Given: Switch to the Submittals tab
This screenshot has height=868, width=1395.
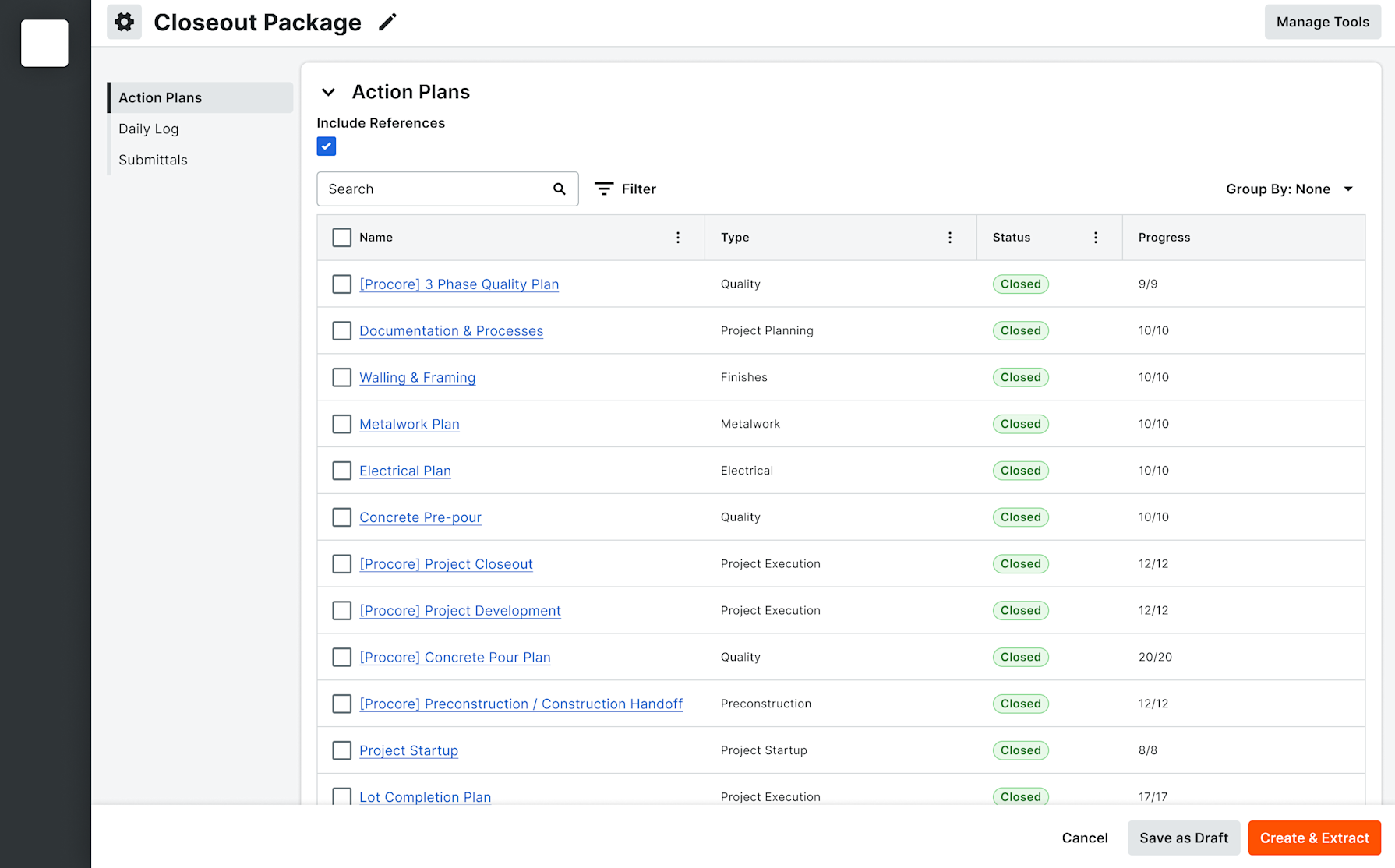Looking at the screenshot, I should tap(153, 160).
